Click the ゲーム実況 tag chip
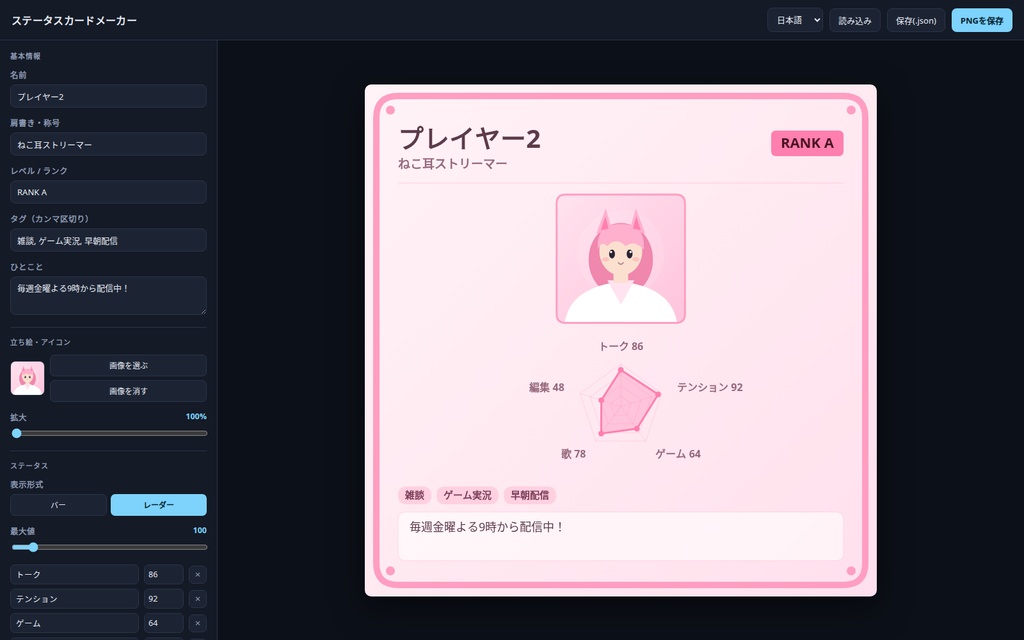Image resolution: width=1024 pixels, height=640 pixels. pos(468,495)
